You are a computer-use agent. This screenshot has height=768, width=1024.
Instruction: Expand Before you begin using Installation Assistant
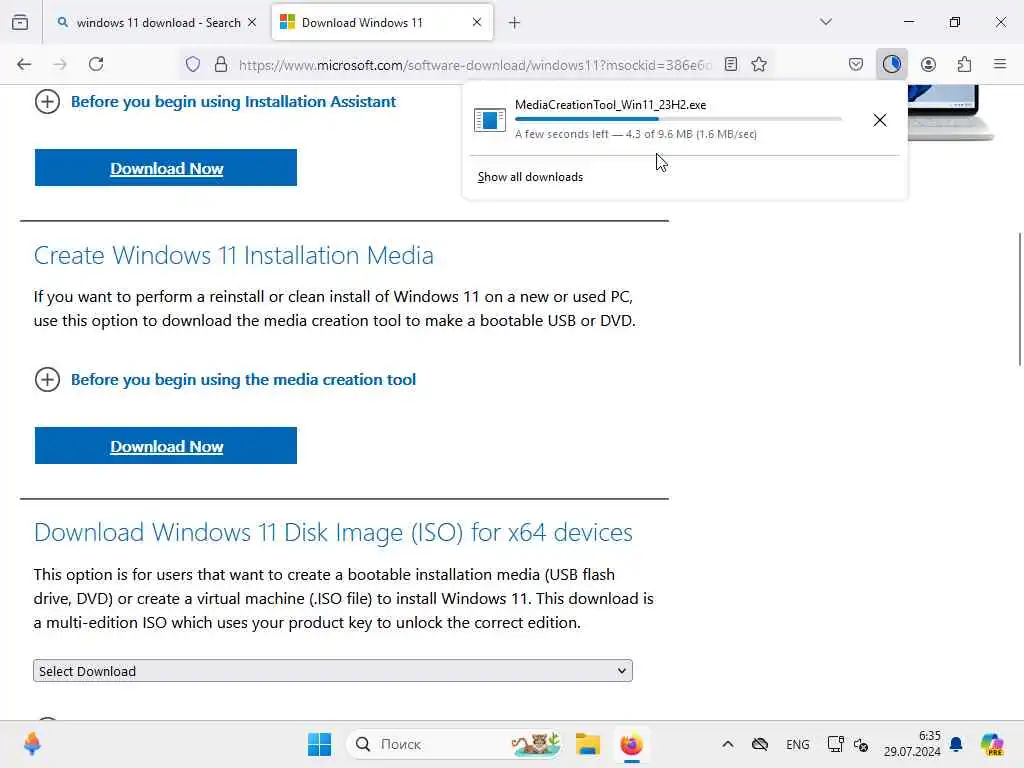[47, 102]
